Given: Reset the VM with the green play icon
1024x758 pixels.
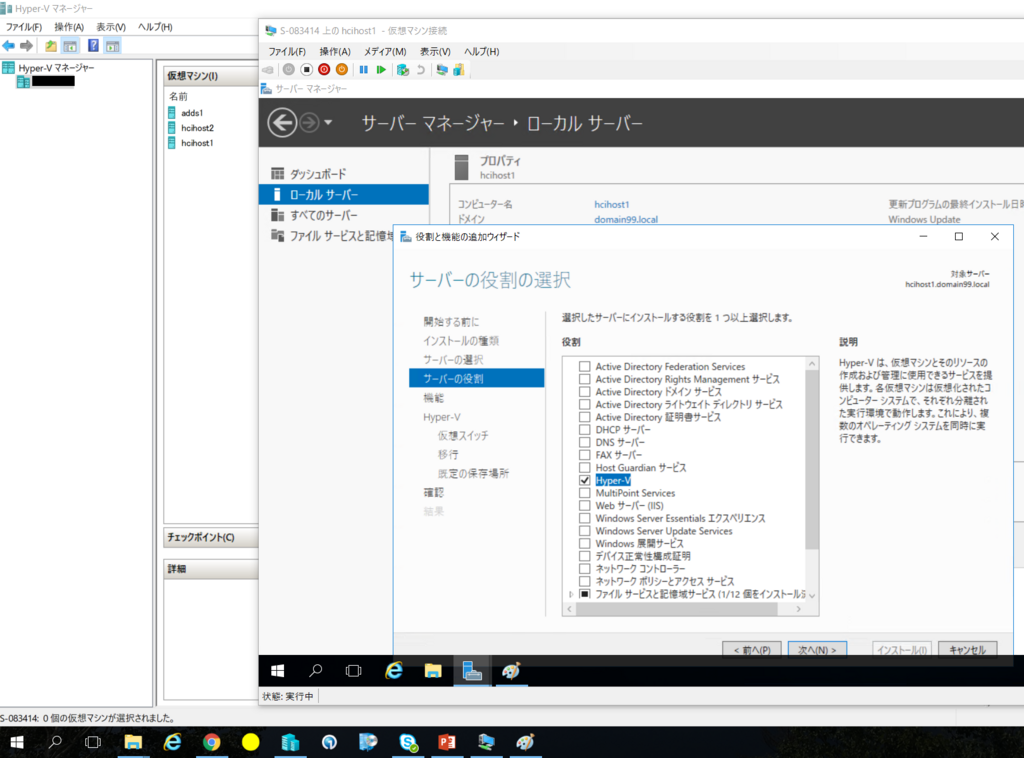Looking at the screenshot, I should tap(381, 70).
